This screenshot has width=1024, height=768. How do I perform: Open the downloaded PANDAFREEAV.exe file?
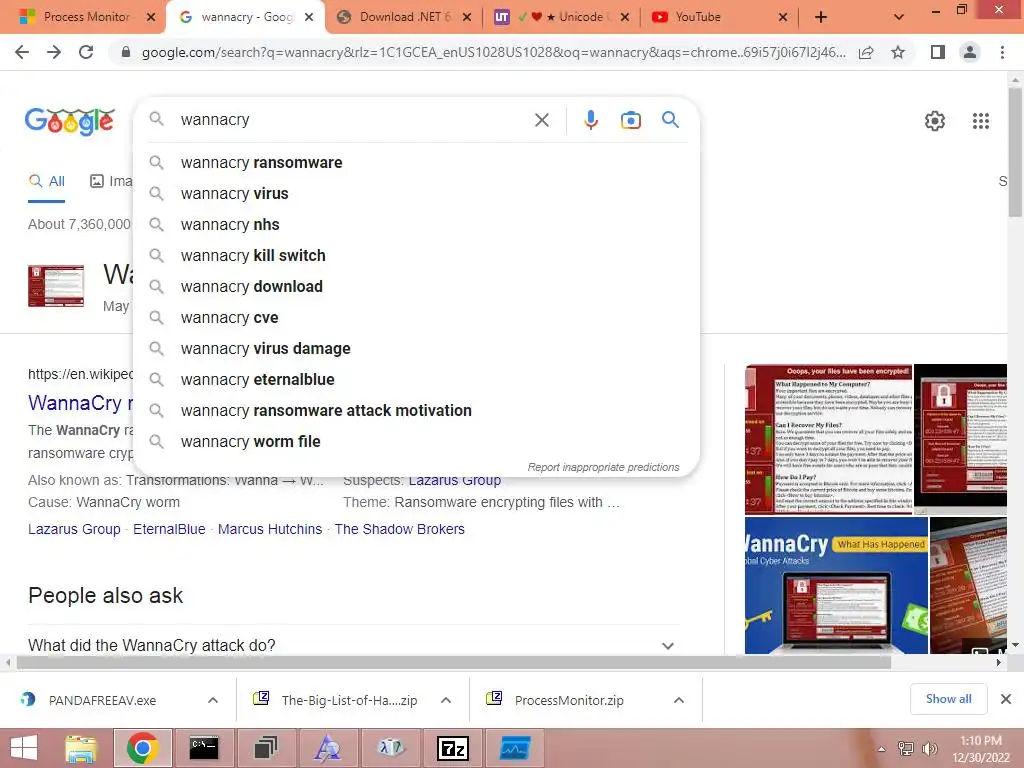pyautogui.click(x=101, y=700)
